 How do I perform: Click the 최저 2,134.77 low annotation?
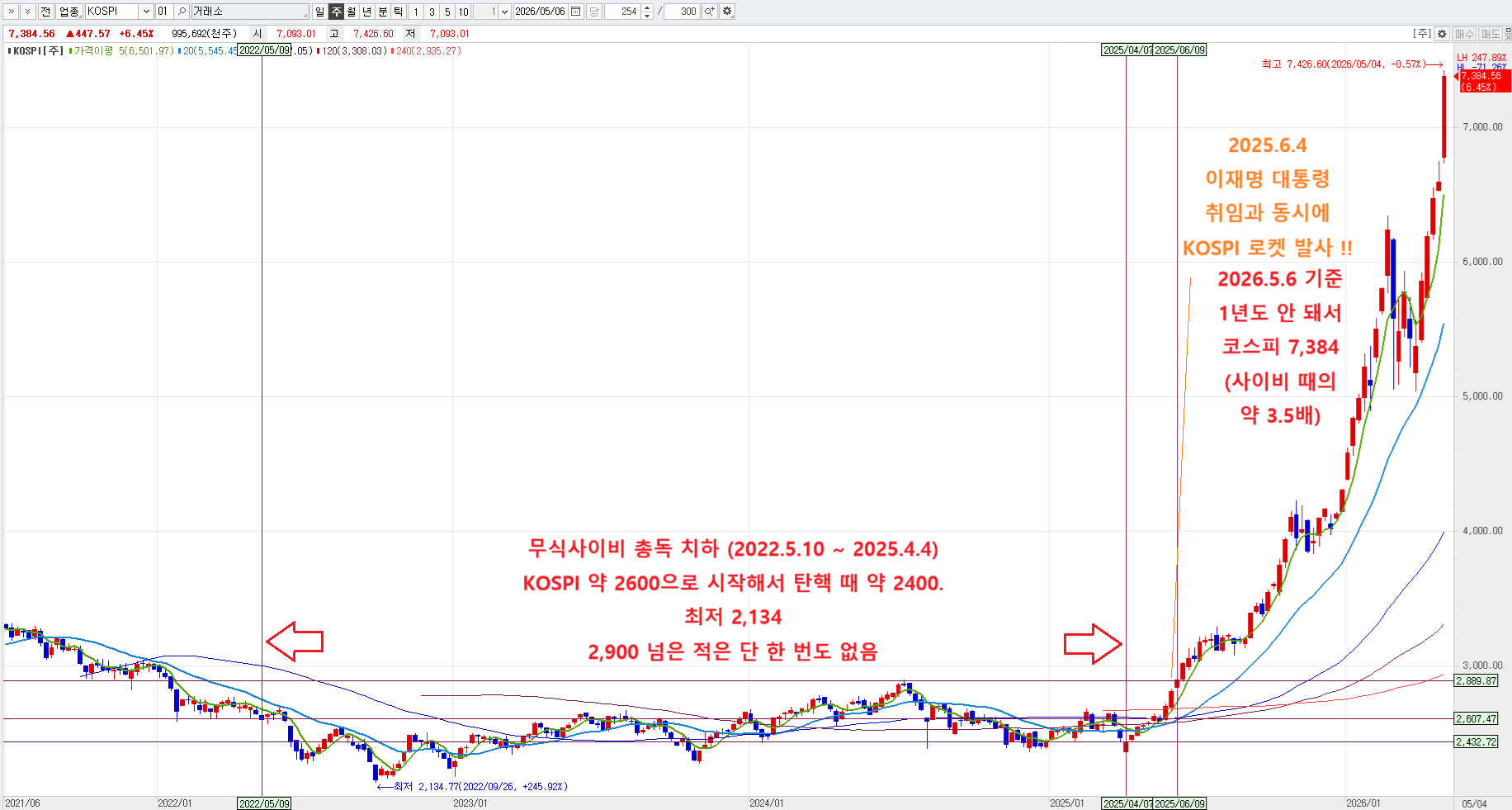coord(473,786)
